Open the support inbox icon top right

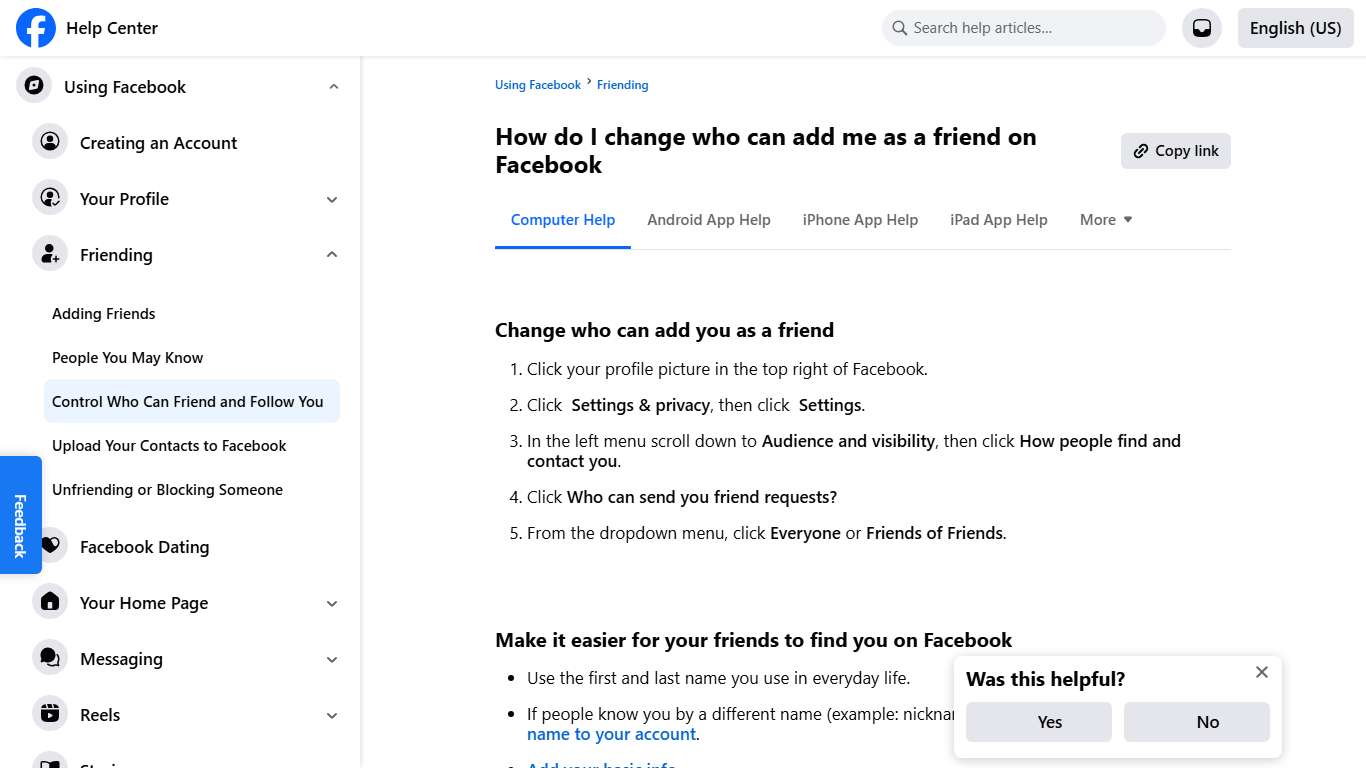[1201, 28]
